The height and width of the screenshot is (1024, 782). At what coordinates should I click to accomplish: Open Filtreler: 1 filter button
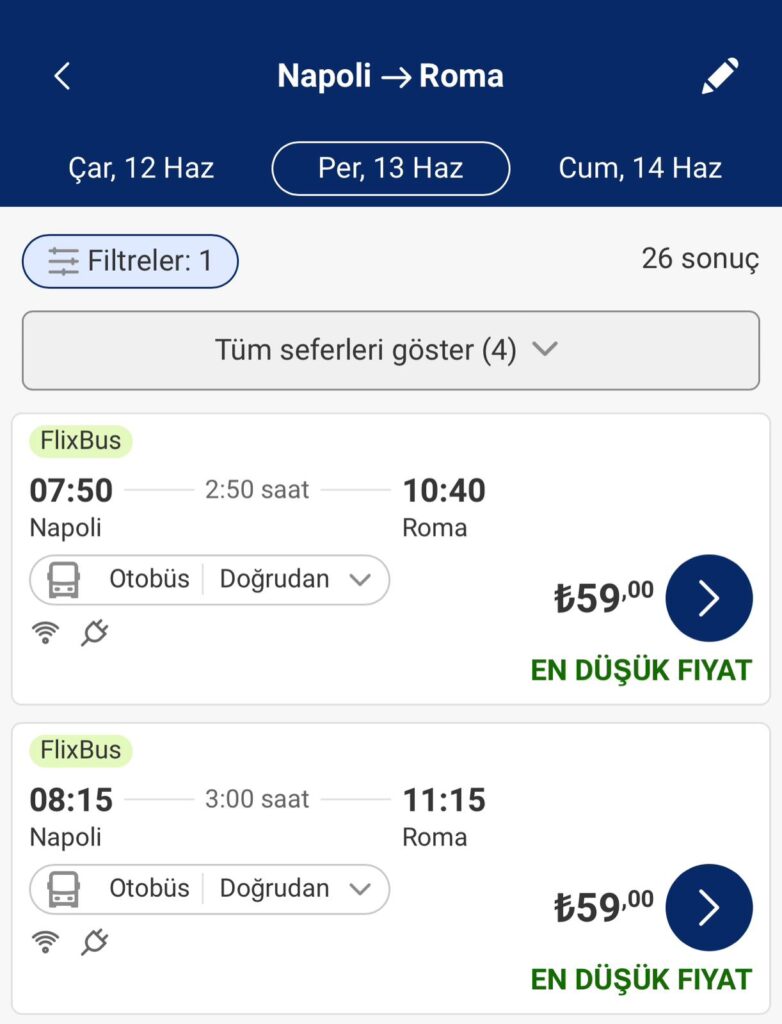tap(130, 261)
